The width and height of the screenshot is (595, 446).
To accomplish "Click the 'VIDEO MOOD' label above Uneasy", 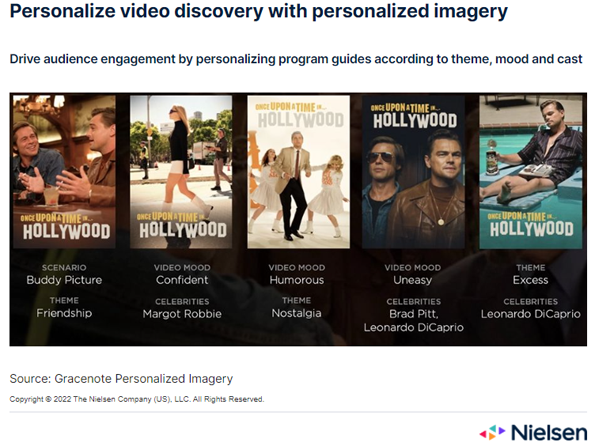I will [x=413, y=268].
